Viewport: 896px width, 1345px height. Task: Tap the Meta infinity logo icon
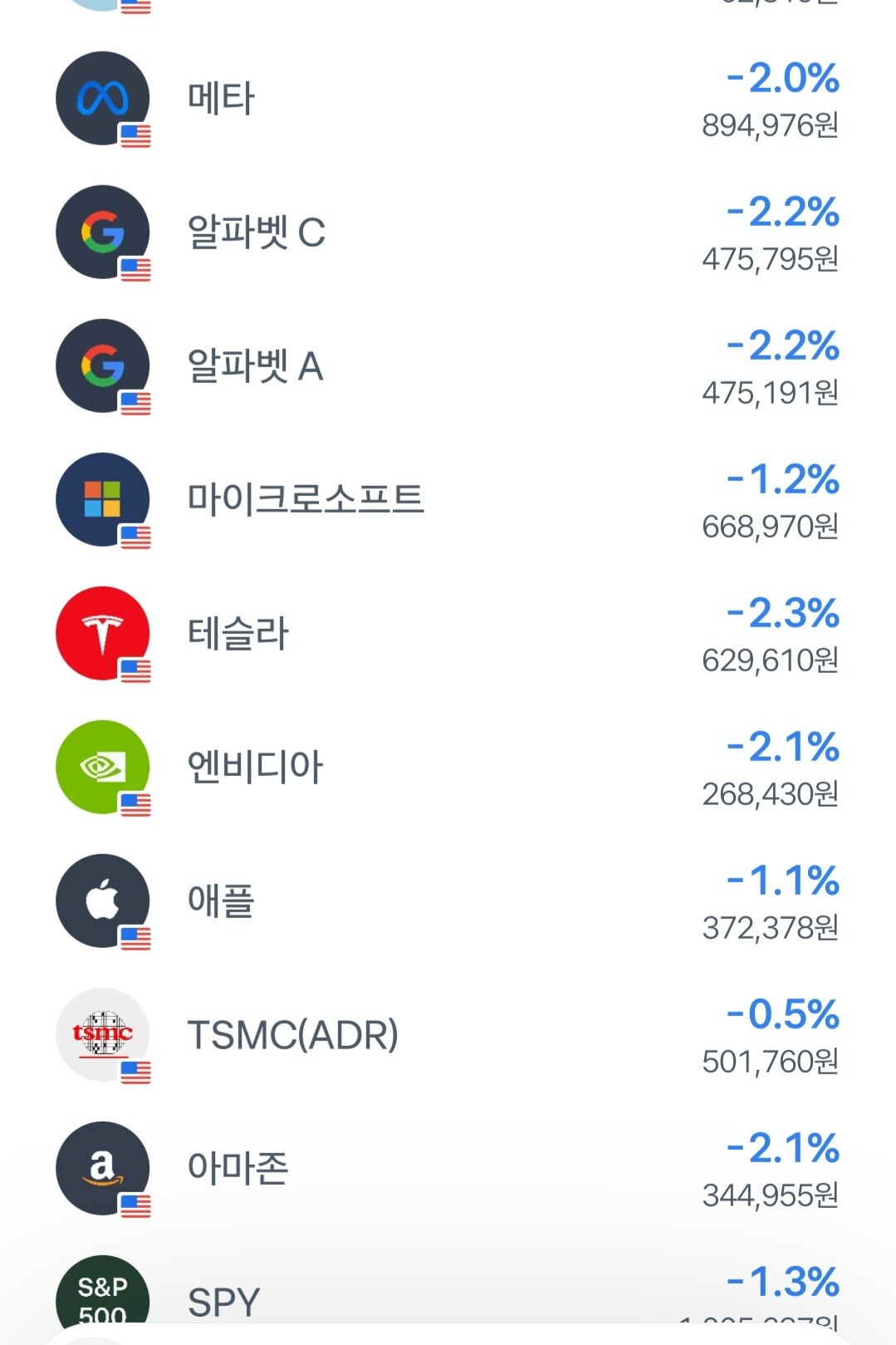click(103, 99)
